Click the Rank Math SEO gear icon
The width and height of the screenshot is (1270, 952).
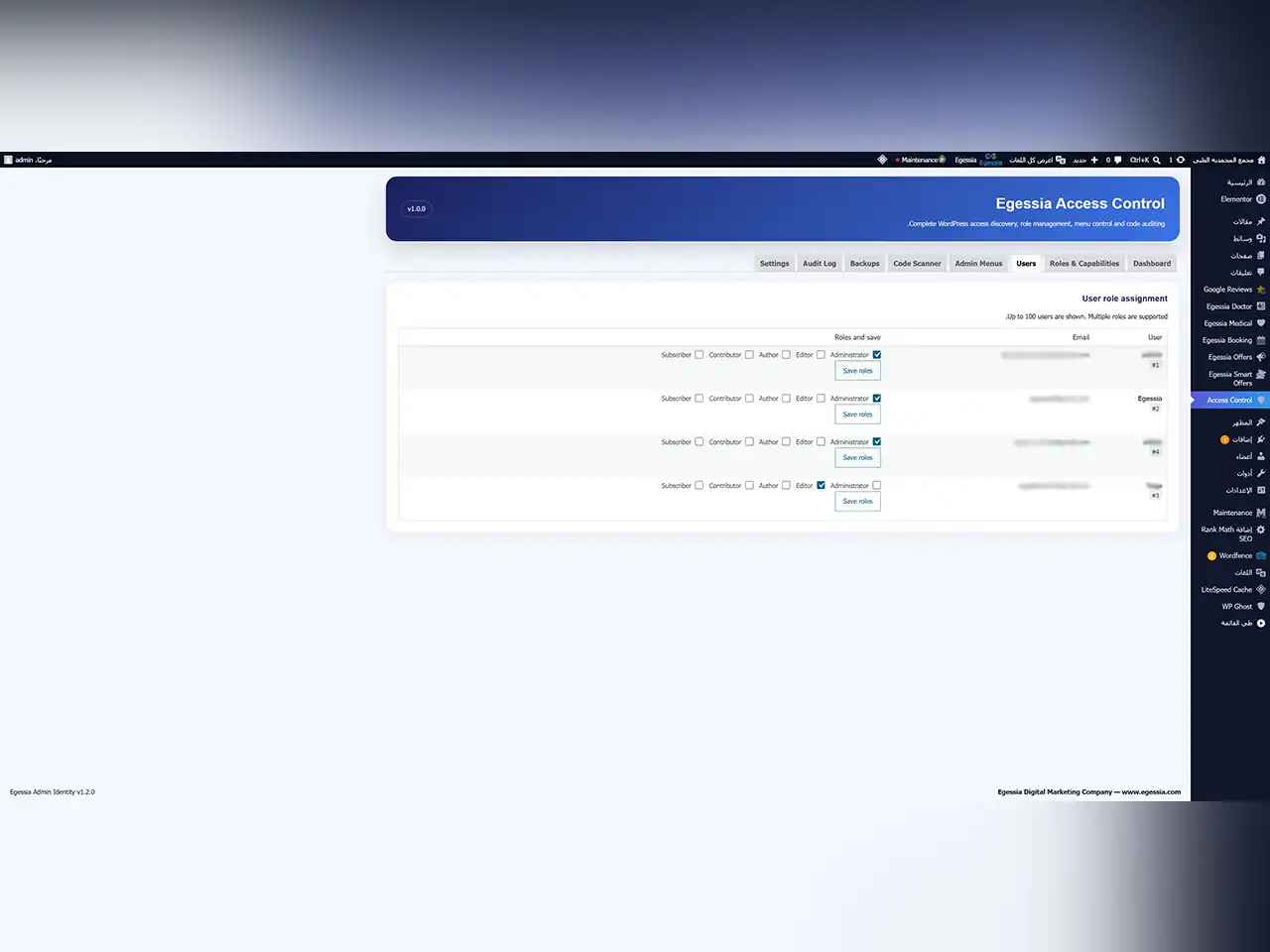click(1261, 530)
